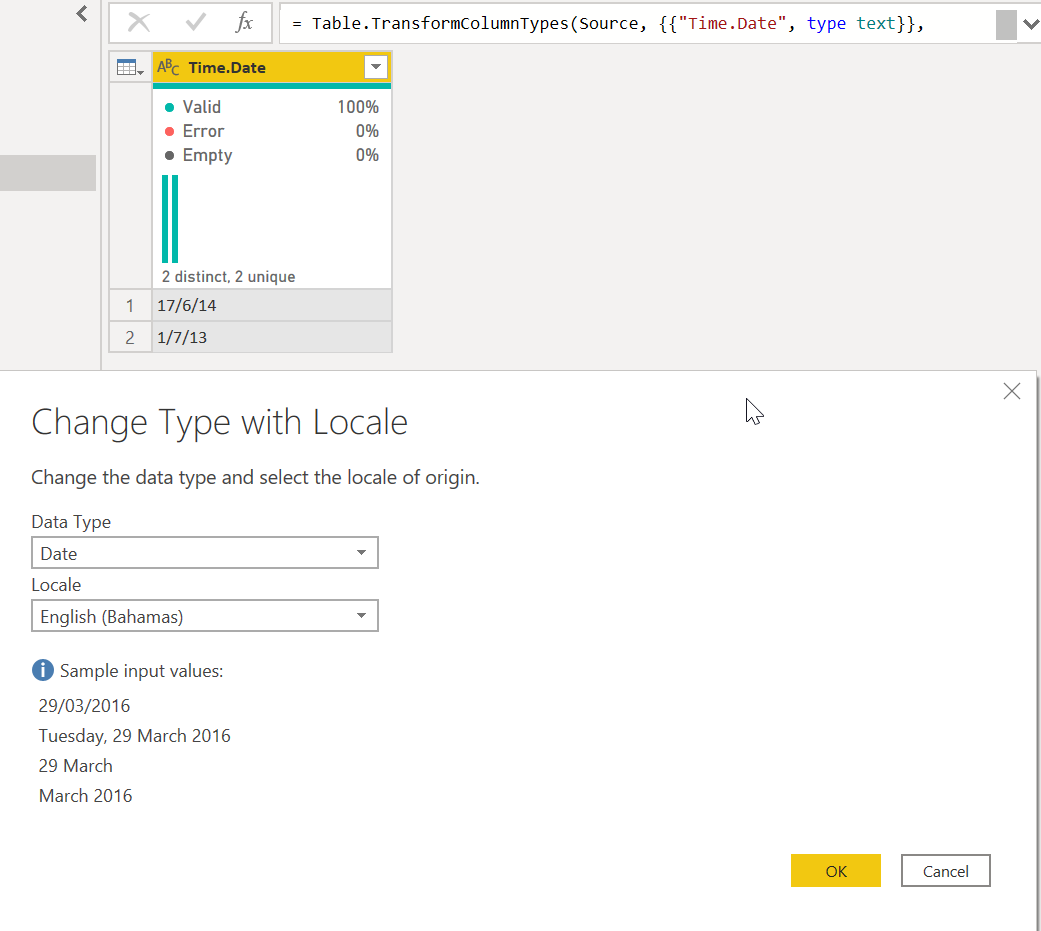The height and width of the screenshot is (931, 1041).
Task: Open the Time.Date column filter dropdown
Action: coord(376,67)
